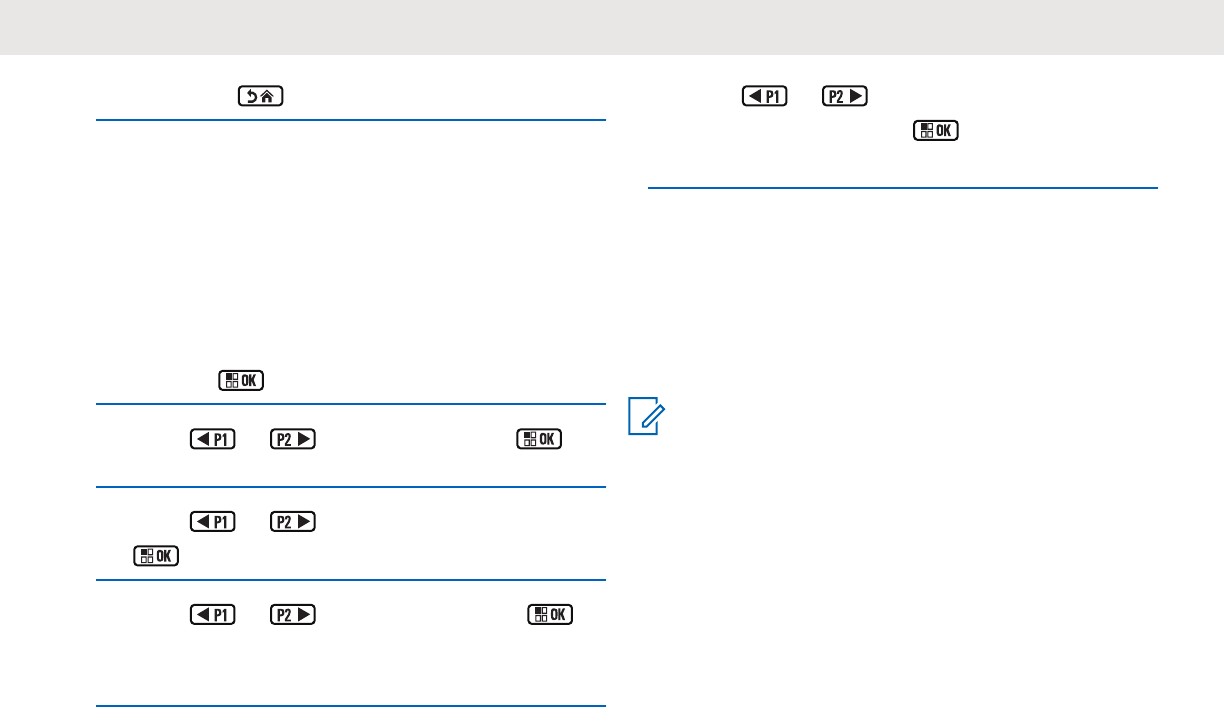
Task: Select P2 key in first left-column step row
Action: tap(292, 439)
